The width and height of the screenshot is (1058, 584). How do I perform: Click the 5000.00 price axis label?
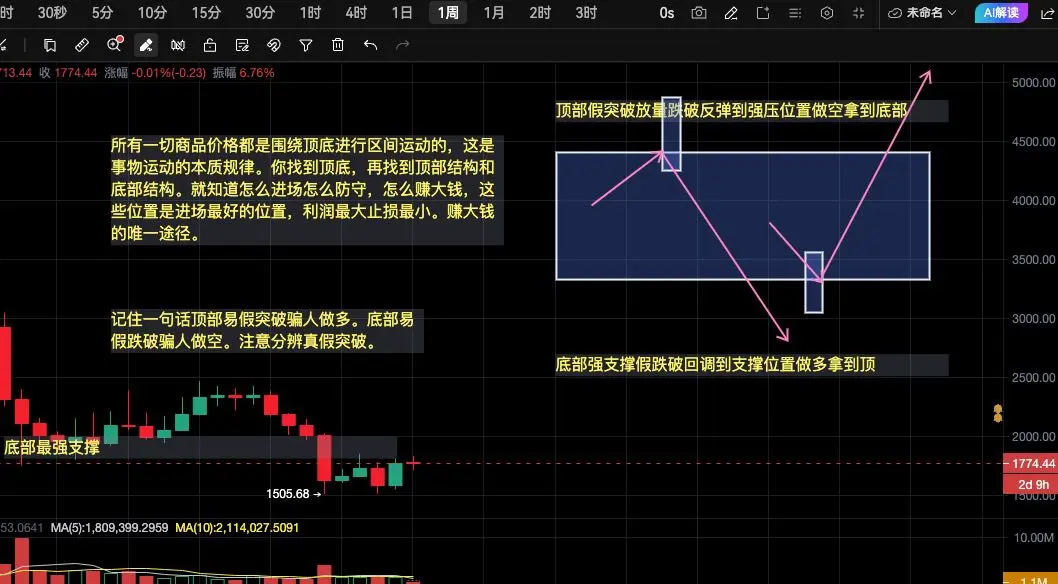pyautogui.click(x=1033, y=82)
